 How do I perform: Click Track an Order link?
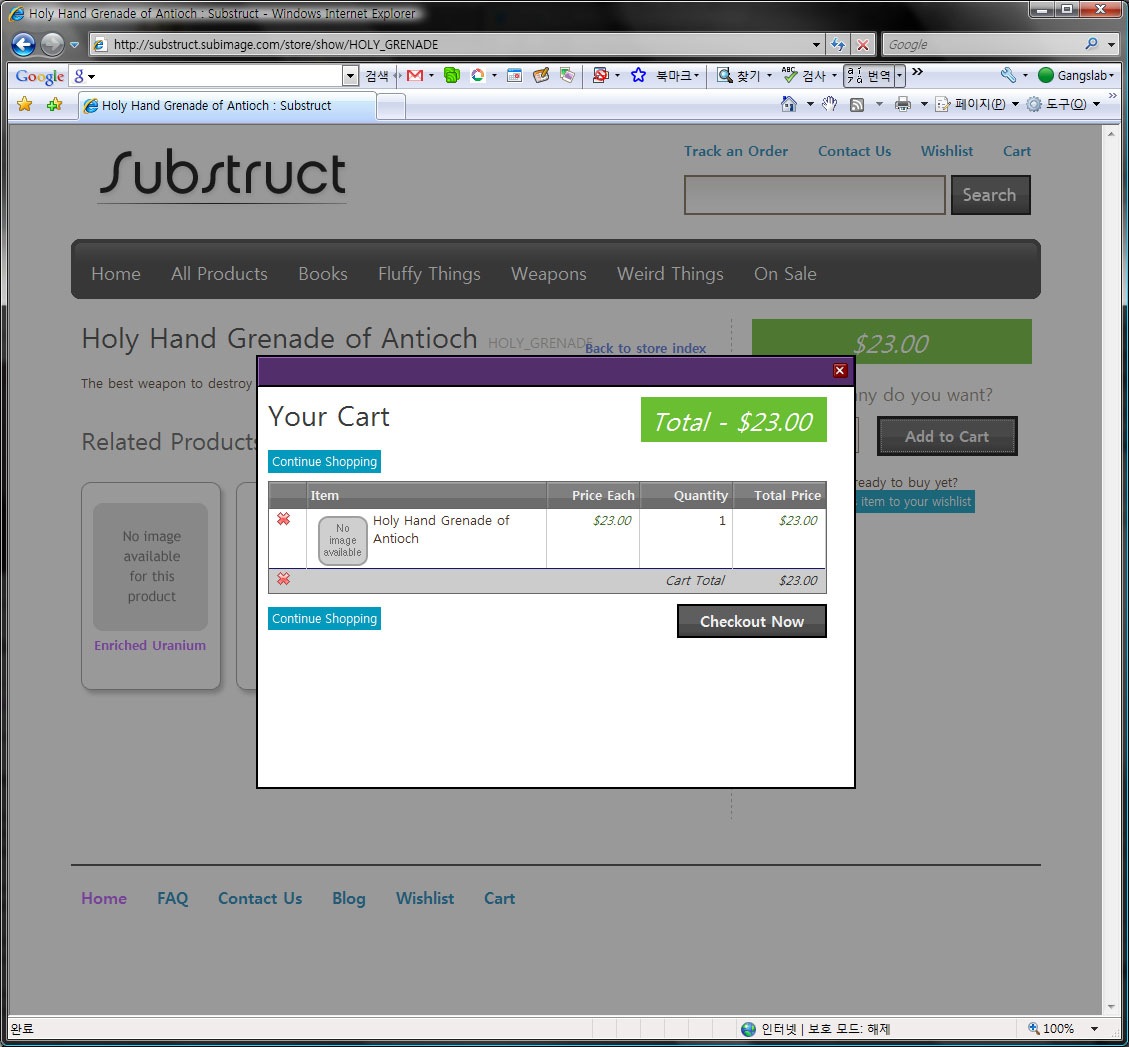pos(735,151)
